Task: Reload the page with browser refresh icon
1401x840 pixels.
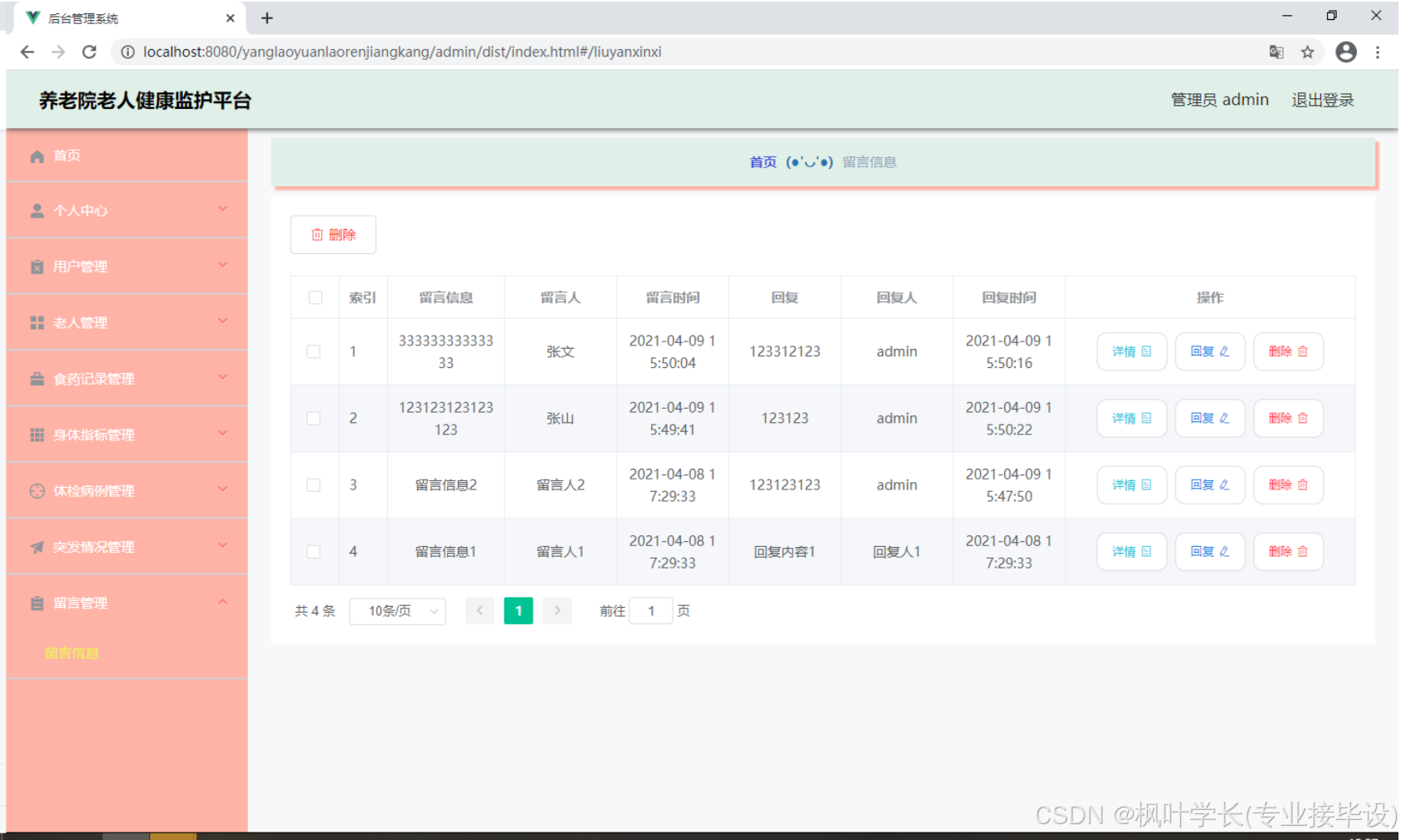Action: pyautogui.click(x=89, y=52)
